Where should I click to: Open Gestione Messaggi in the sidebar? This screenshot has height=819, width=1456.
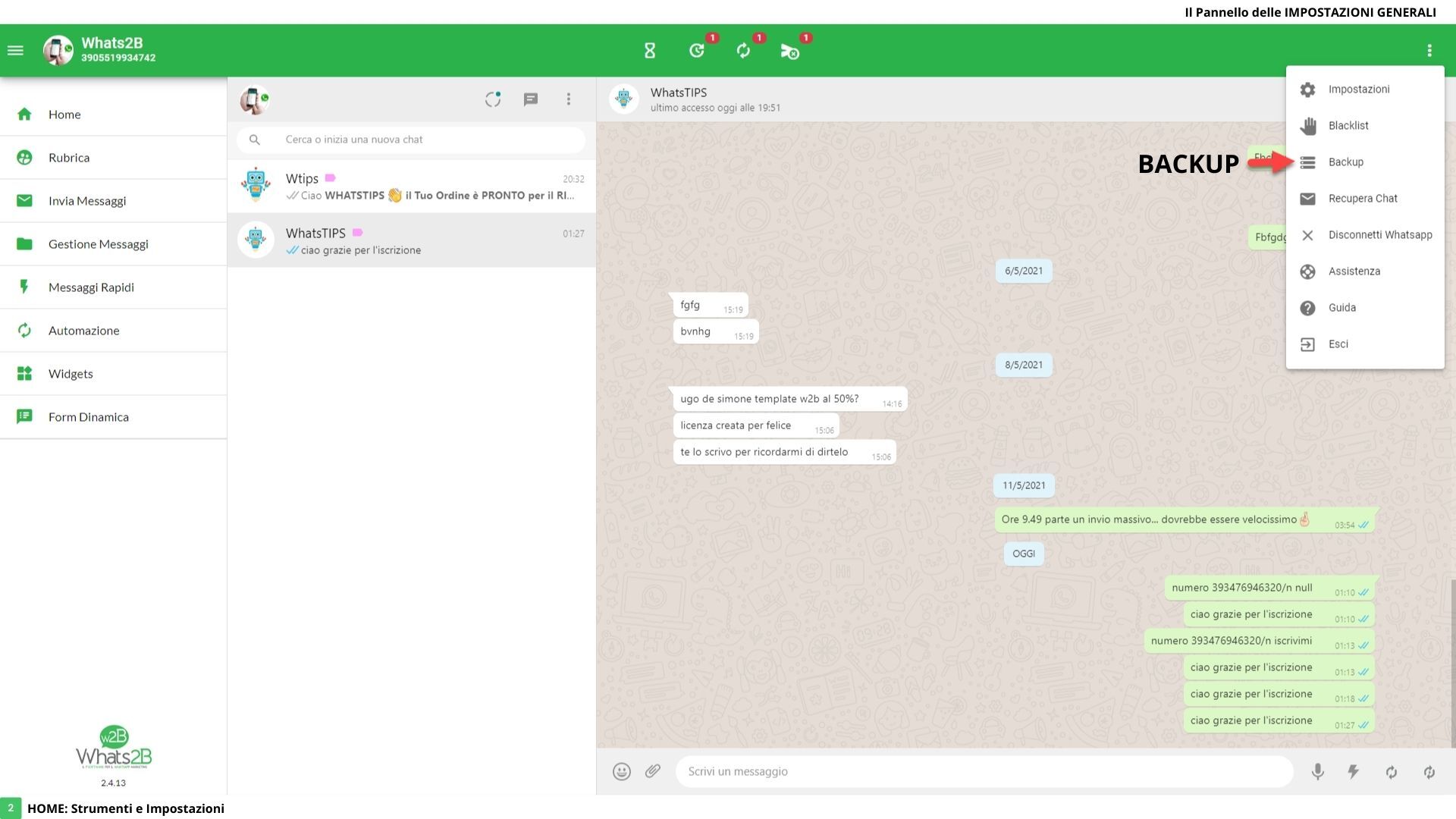[x=114, y=244]
